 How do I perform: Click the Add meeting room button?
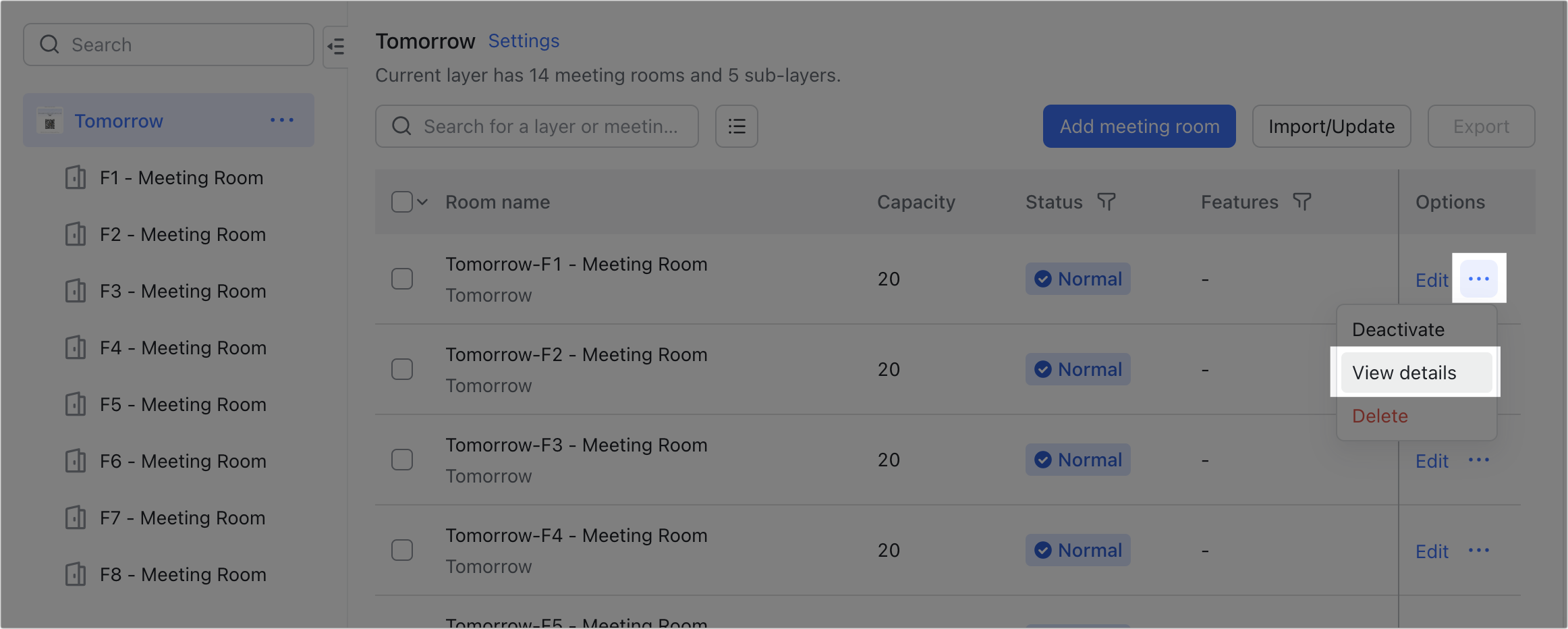1139,126
